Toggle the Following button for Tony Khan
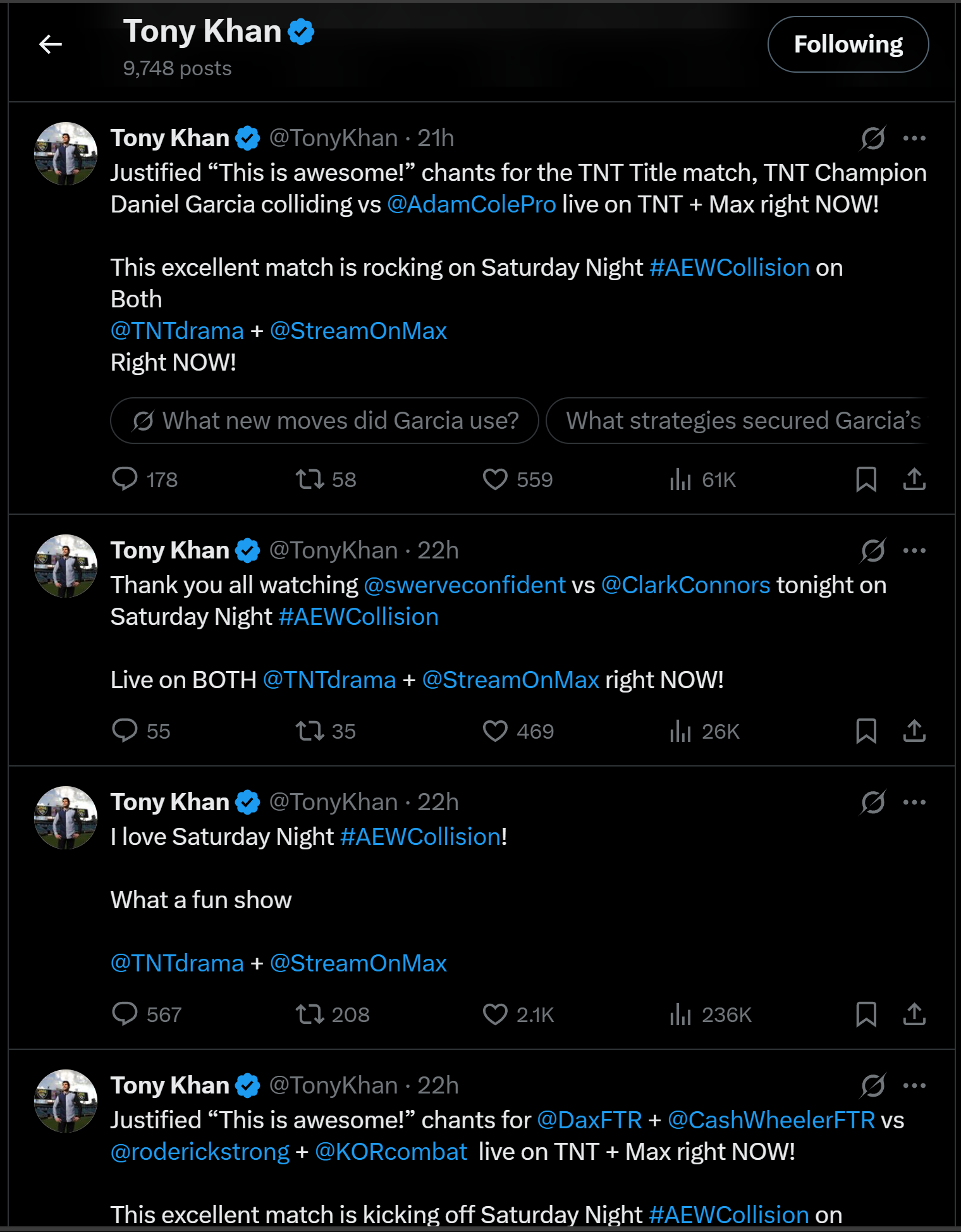This screenshot has height=1232, width=961. (x=847, y=44)
